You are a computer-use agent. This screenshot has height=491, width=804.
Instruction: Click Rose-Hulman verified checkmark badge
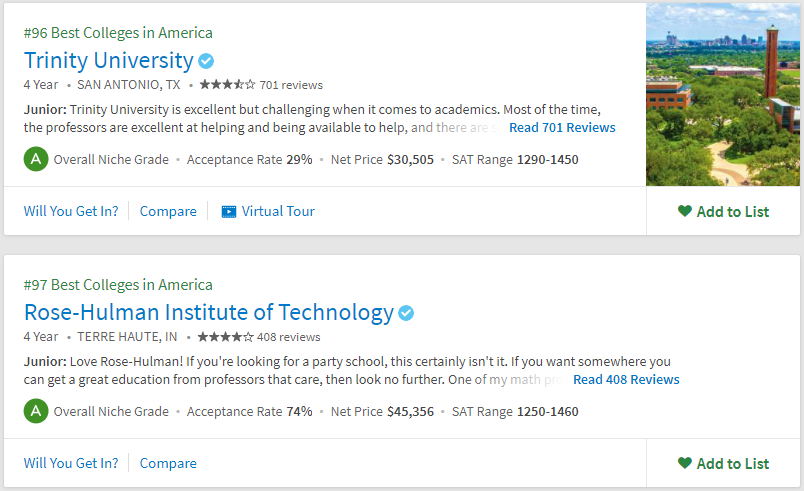pyautogui.click(x=406, y=313)
